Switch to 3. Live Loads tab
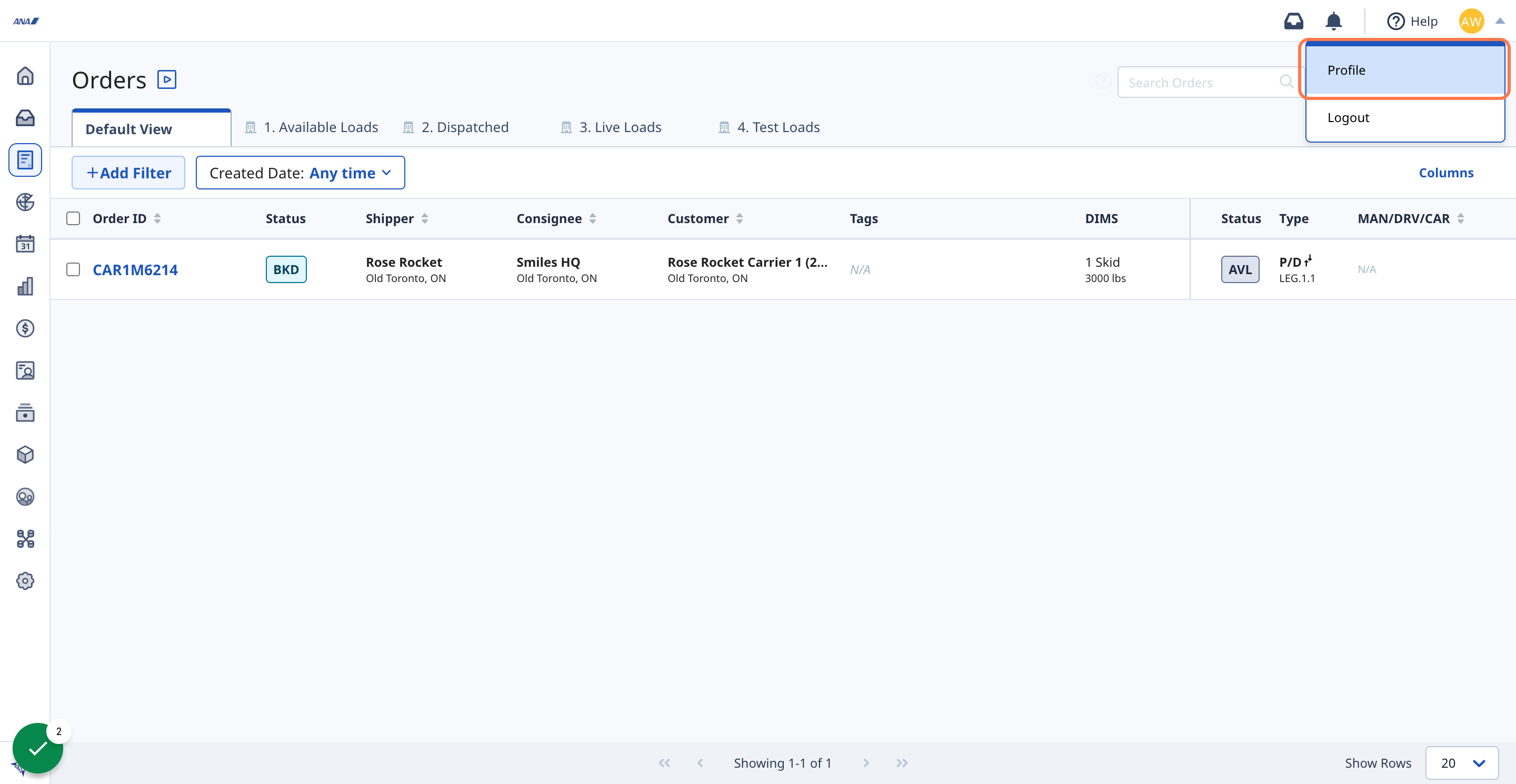 611,127
